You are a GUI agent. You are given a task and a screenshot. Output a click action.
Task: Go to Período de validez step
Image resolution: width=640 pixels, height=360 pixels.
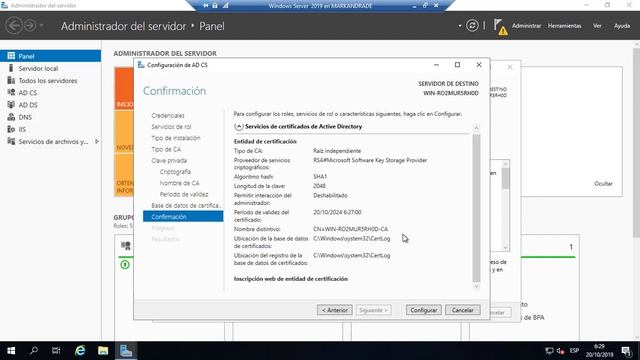184,194
